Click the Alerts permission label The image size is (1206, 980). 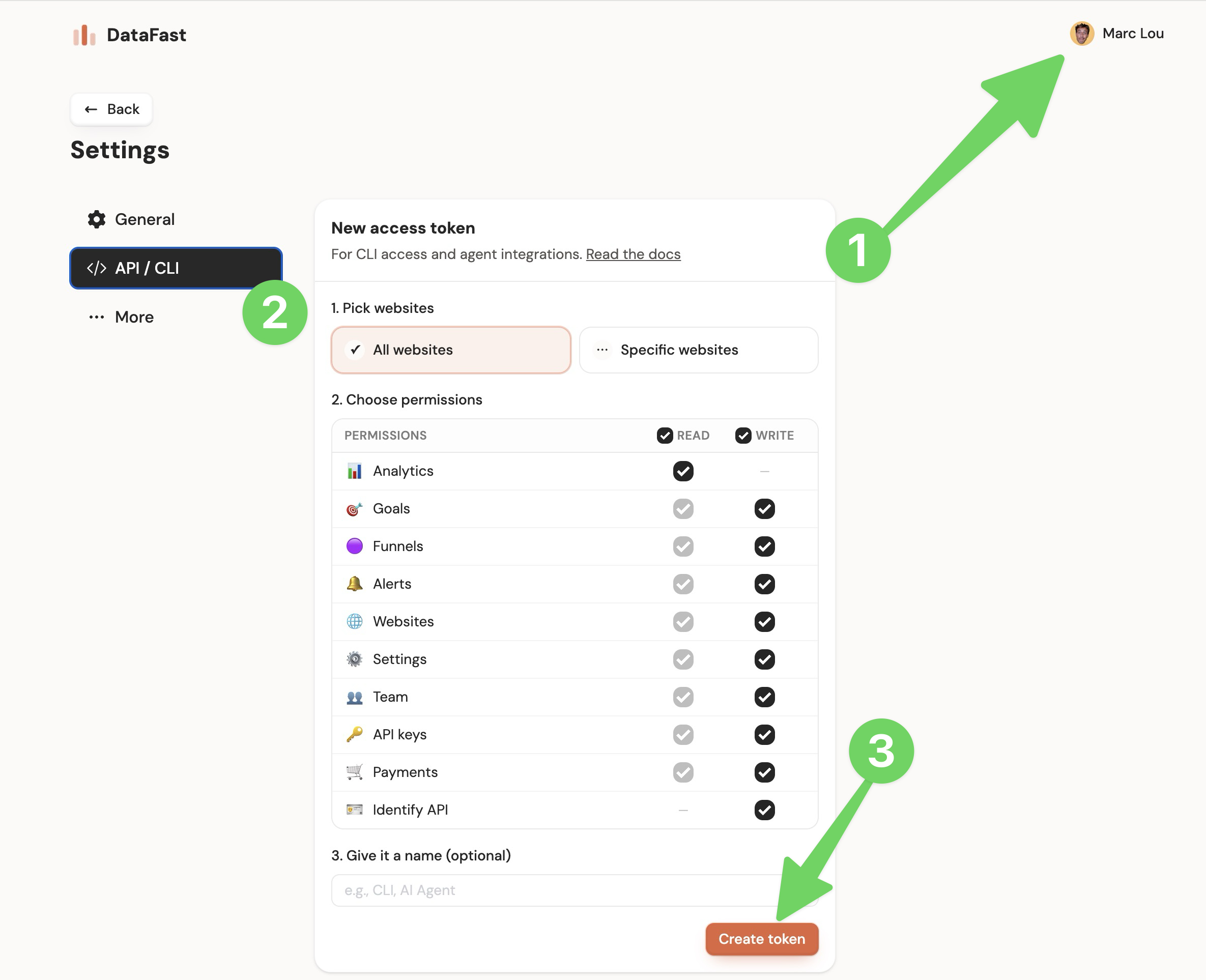tap(392, 584)
